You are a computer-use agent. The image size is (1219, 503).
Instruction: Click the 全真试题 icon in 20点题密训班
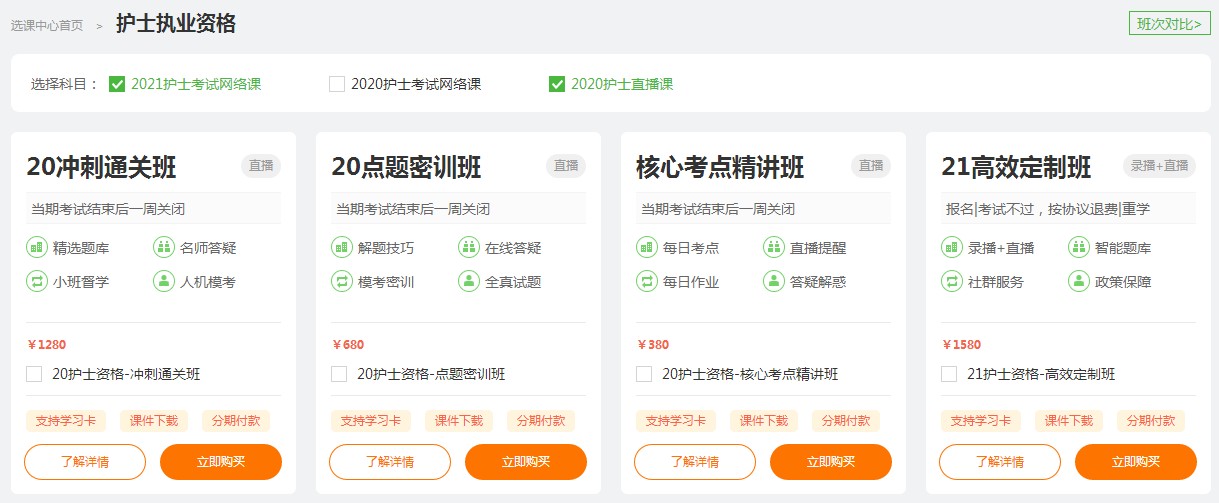(x=469, y=282)
